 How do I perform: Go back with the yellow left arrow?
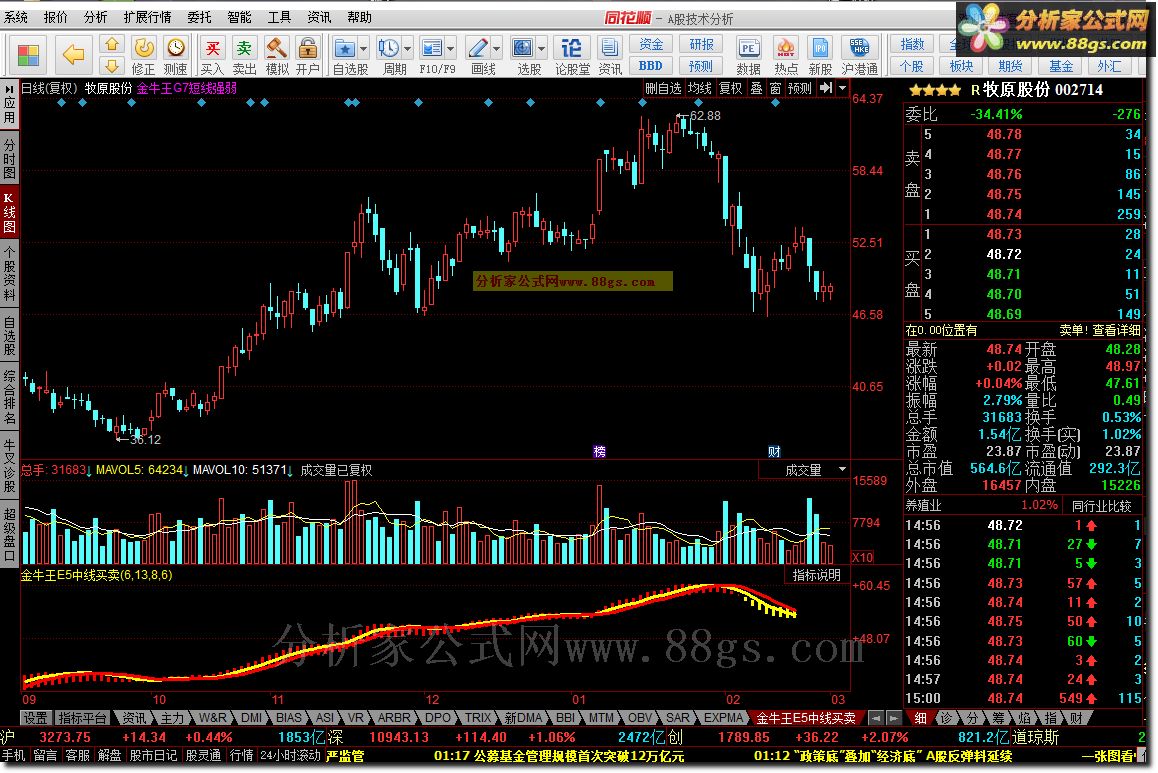(73, 54)
